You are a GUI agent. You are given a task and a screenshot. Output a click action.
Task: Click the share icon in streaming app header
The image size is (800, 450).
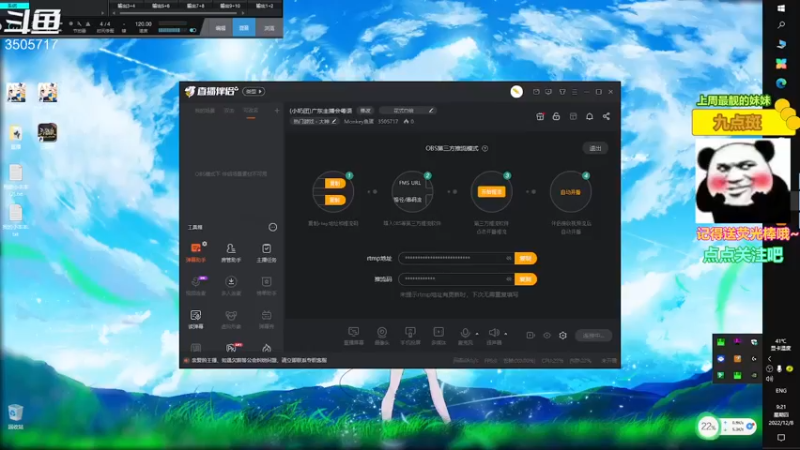pyautogui.click(x=606, y=116)
